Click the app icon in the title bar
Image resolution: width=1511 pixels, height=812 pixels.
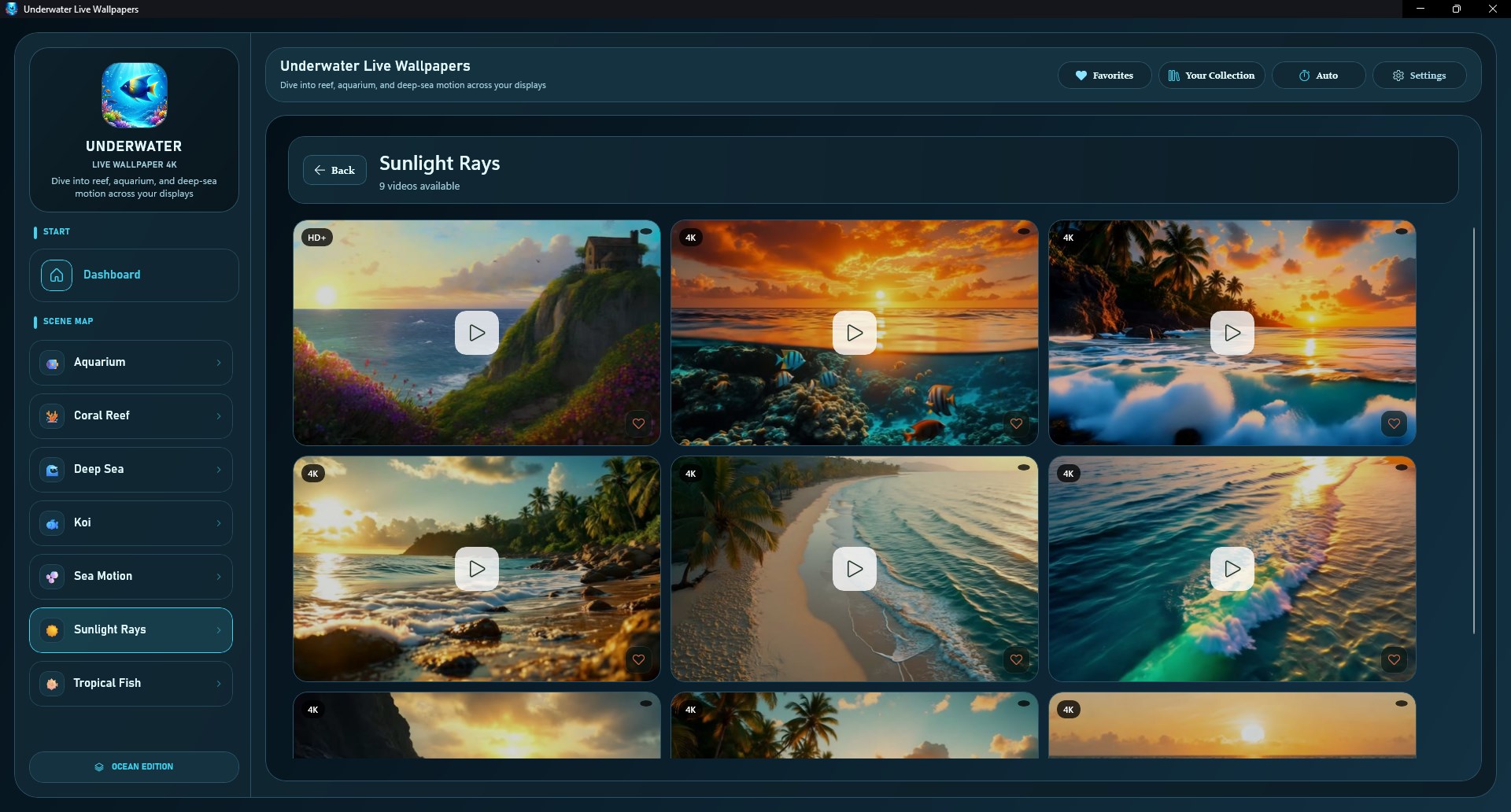[11, 9]
